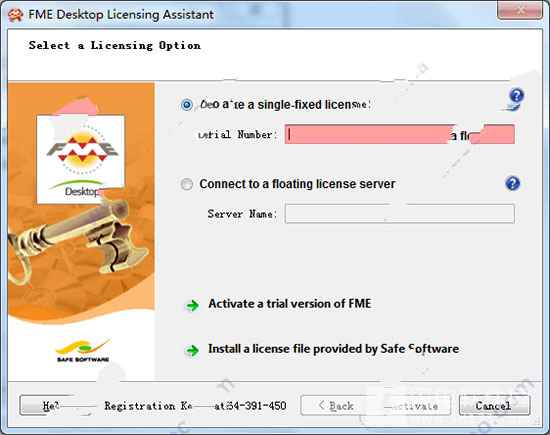Viewport: 550px width, 435px height.
Task: Focus the Serial Number input field
Action: tap(400, 134)
